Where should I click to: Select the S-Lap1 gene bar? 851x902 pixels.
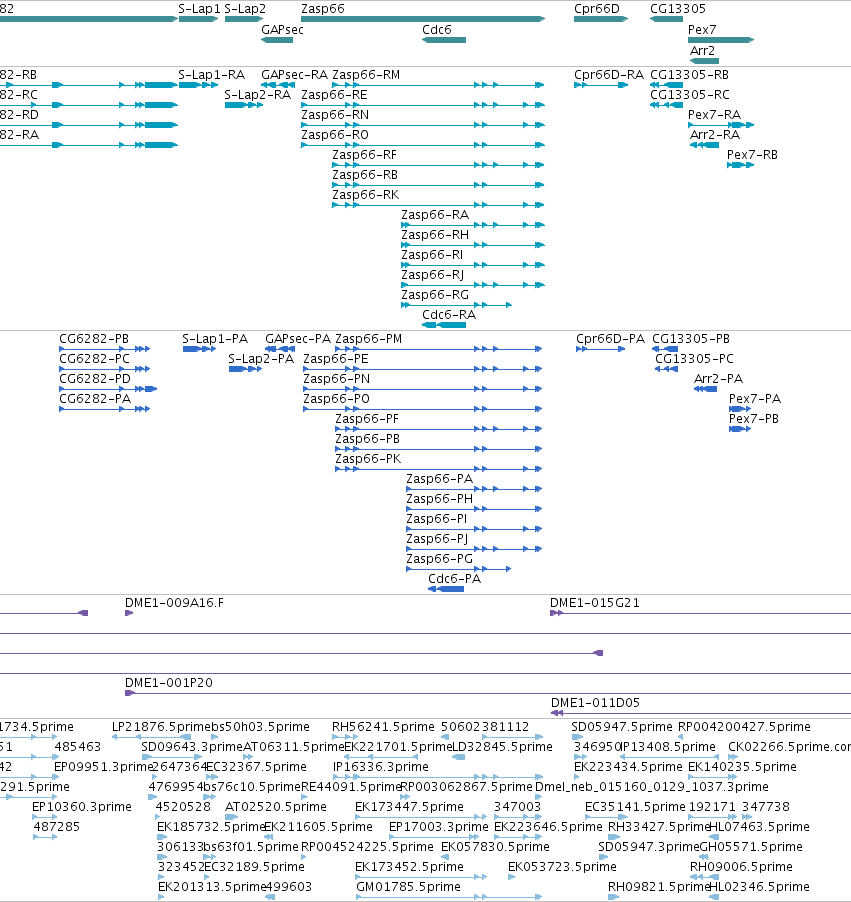point(199,19)
